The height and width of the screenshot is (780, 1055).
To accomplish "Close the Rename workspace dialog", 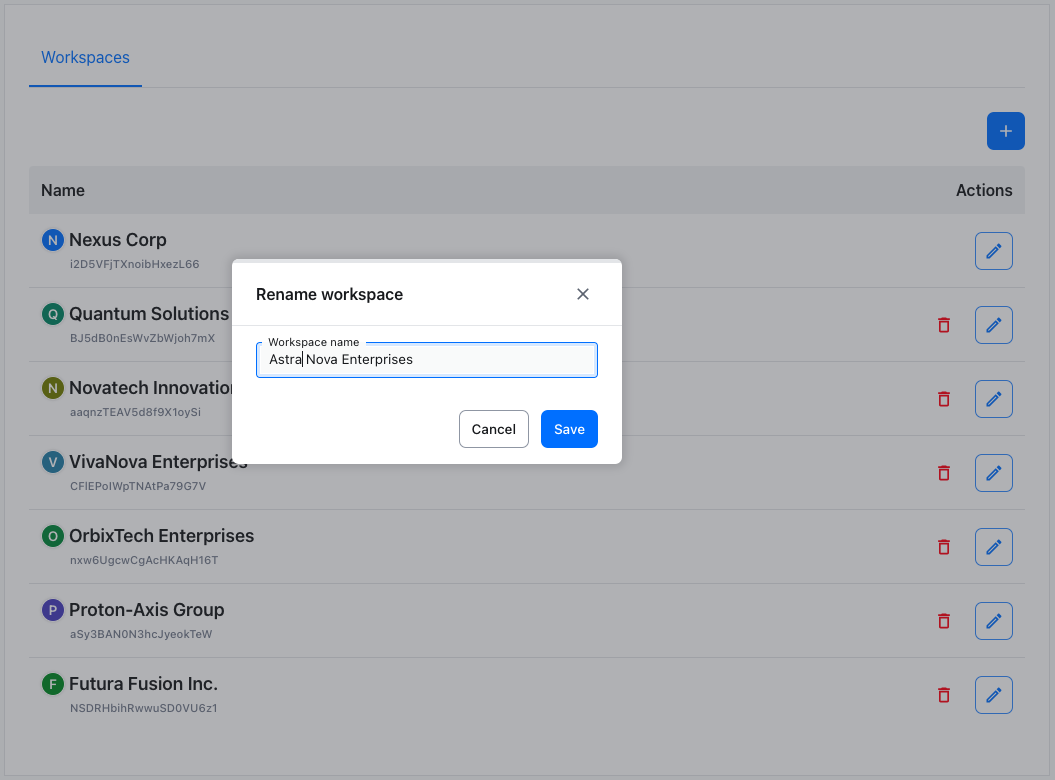I will 583,294.
